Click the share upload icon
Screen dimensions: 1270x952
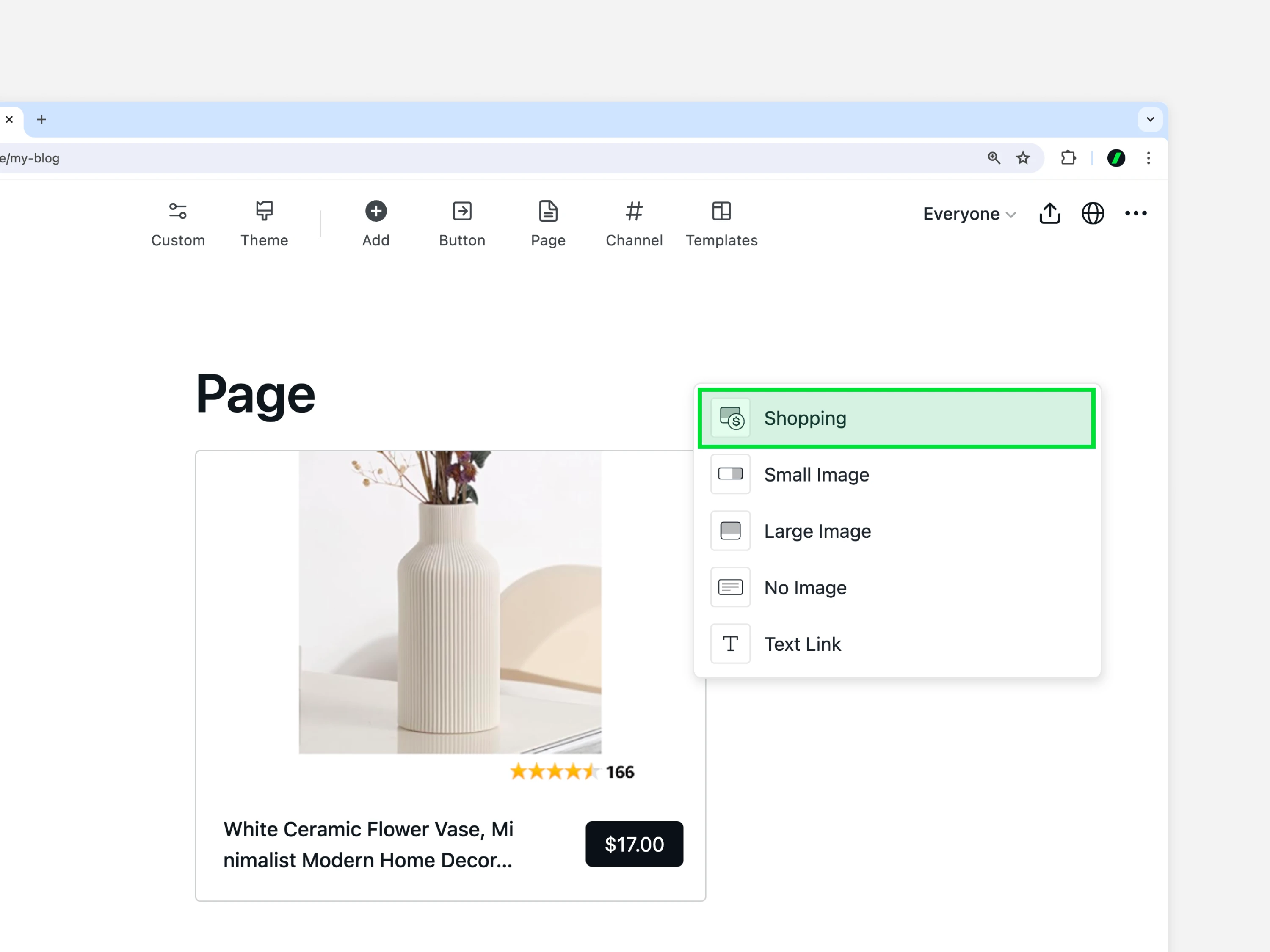(x=1049, y=214)
